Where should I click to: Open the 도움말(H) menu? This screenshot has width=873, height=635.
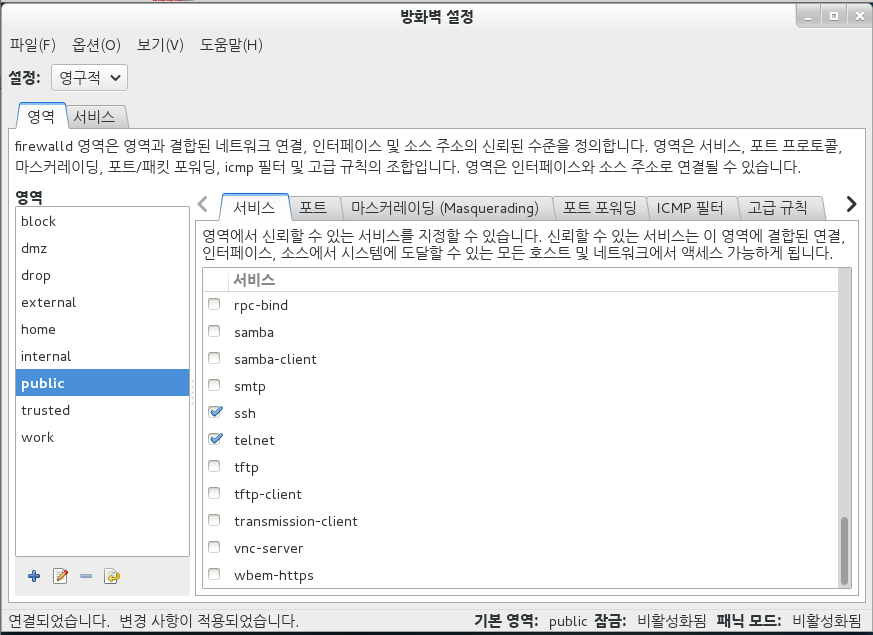(x=231, y=45)
